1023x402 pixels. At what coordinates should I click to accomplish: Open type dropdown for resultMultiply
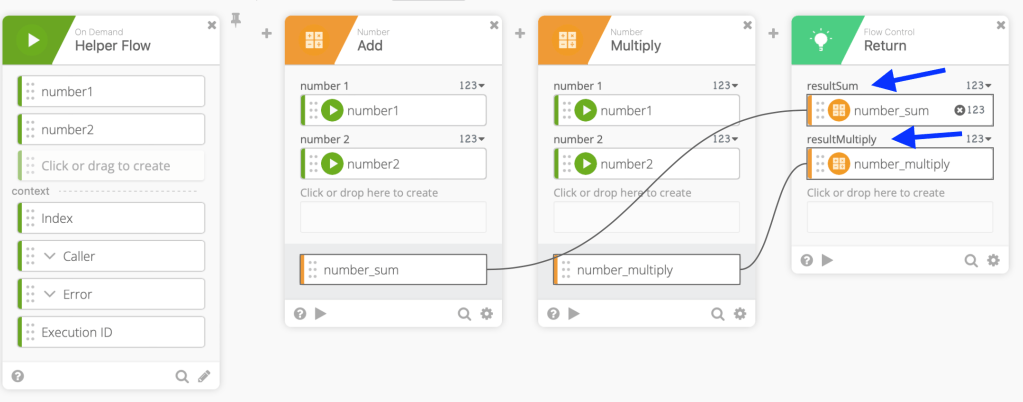[x=978, y=139]
